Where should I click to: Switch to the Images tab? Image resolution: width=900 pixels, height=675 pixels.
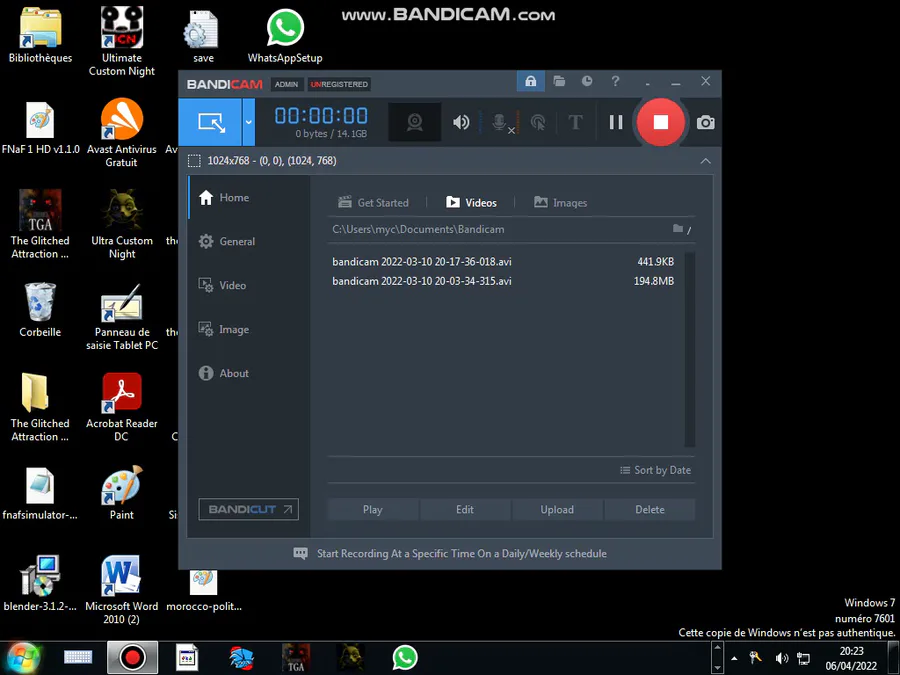(560, 203)
